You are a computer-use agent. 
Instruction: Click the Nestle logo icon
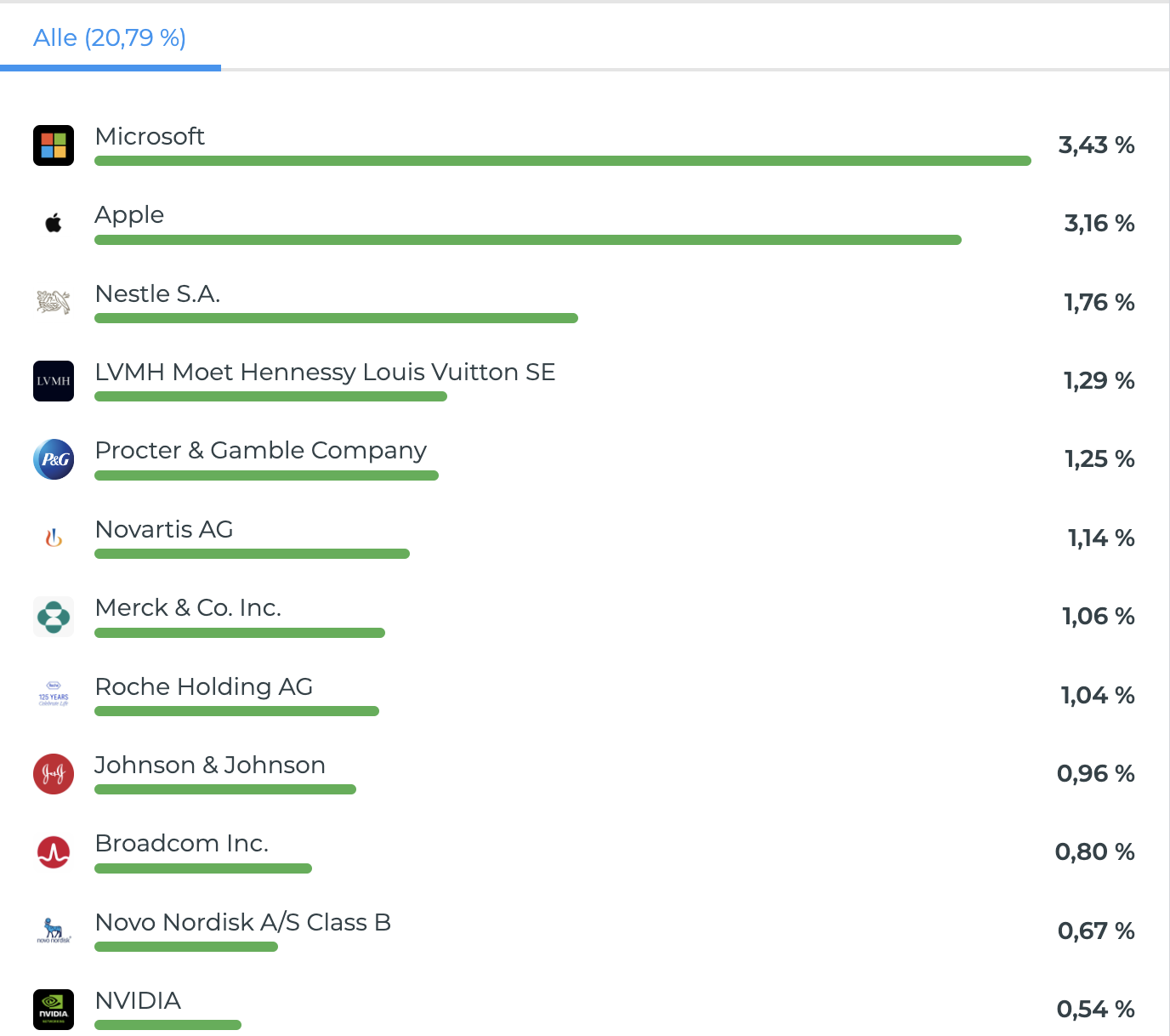(x=54, y=302)
